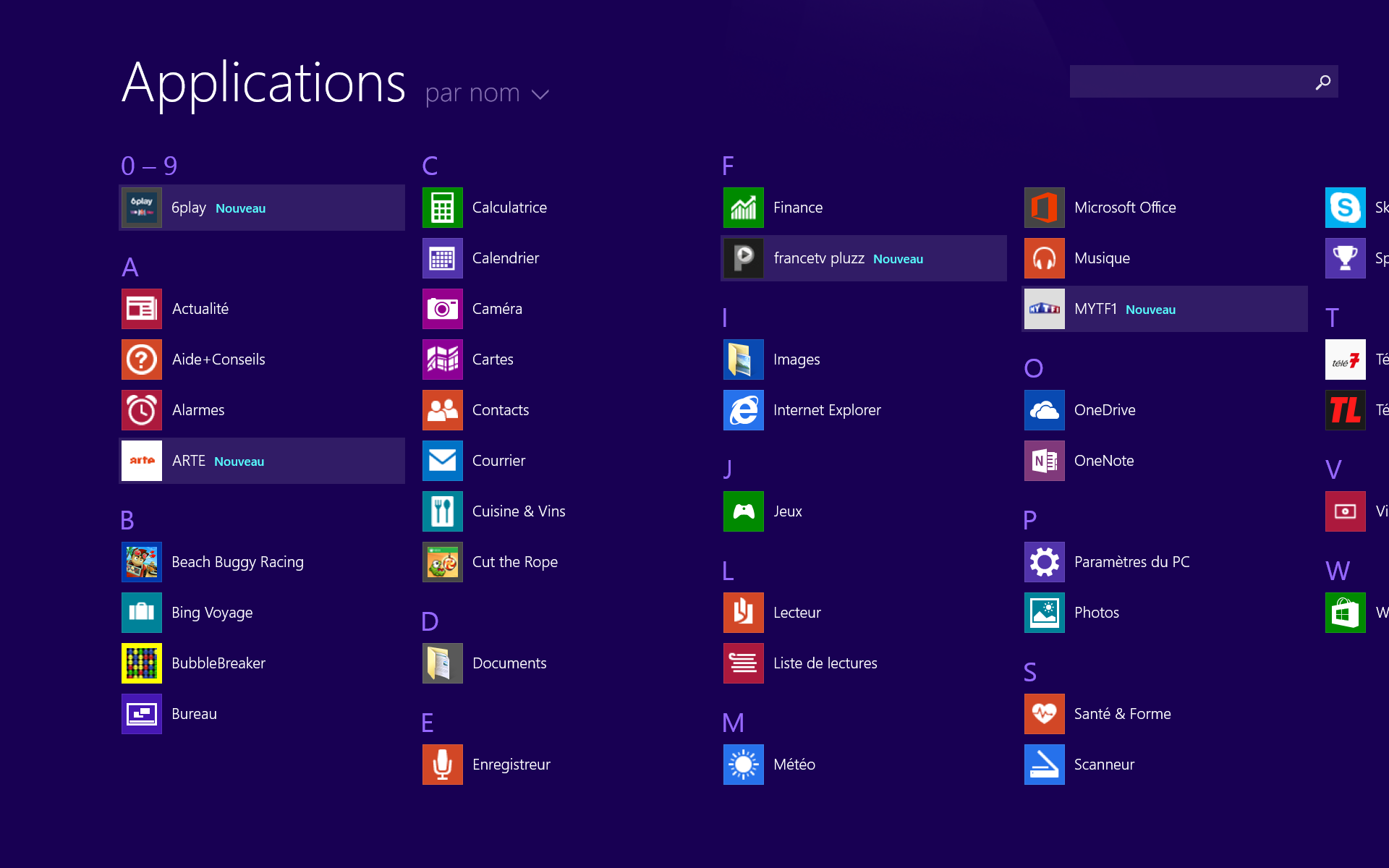Launch the OneNote icon
1389x868 pixels.
pos(1045,461)
